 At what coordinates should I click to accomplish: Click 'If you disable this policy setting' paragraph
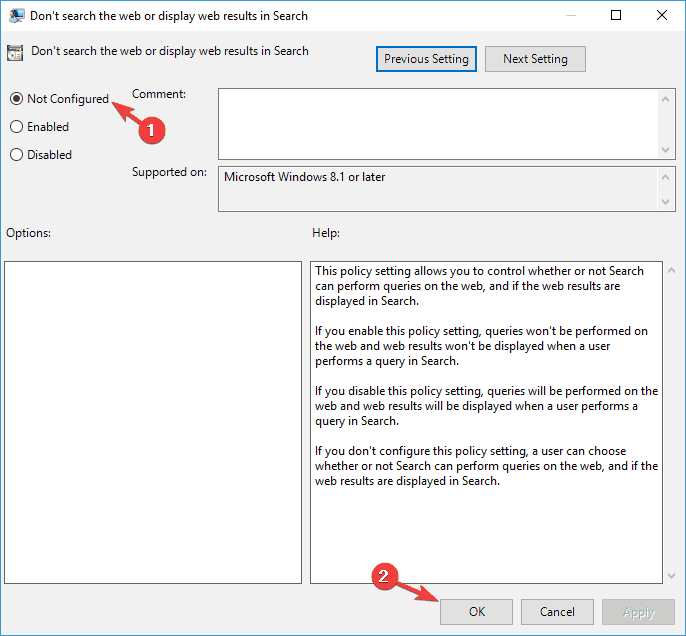point(486,406)
